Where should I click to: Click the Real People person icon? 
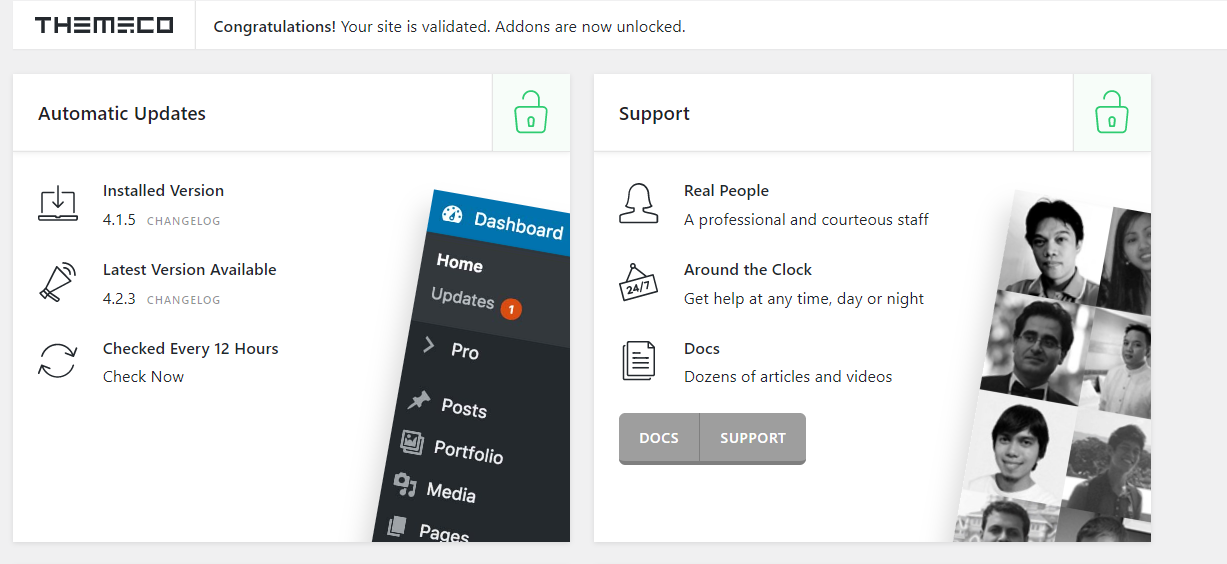pyautogui.click(x=639, y=204)
